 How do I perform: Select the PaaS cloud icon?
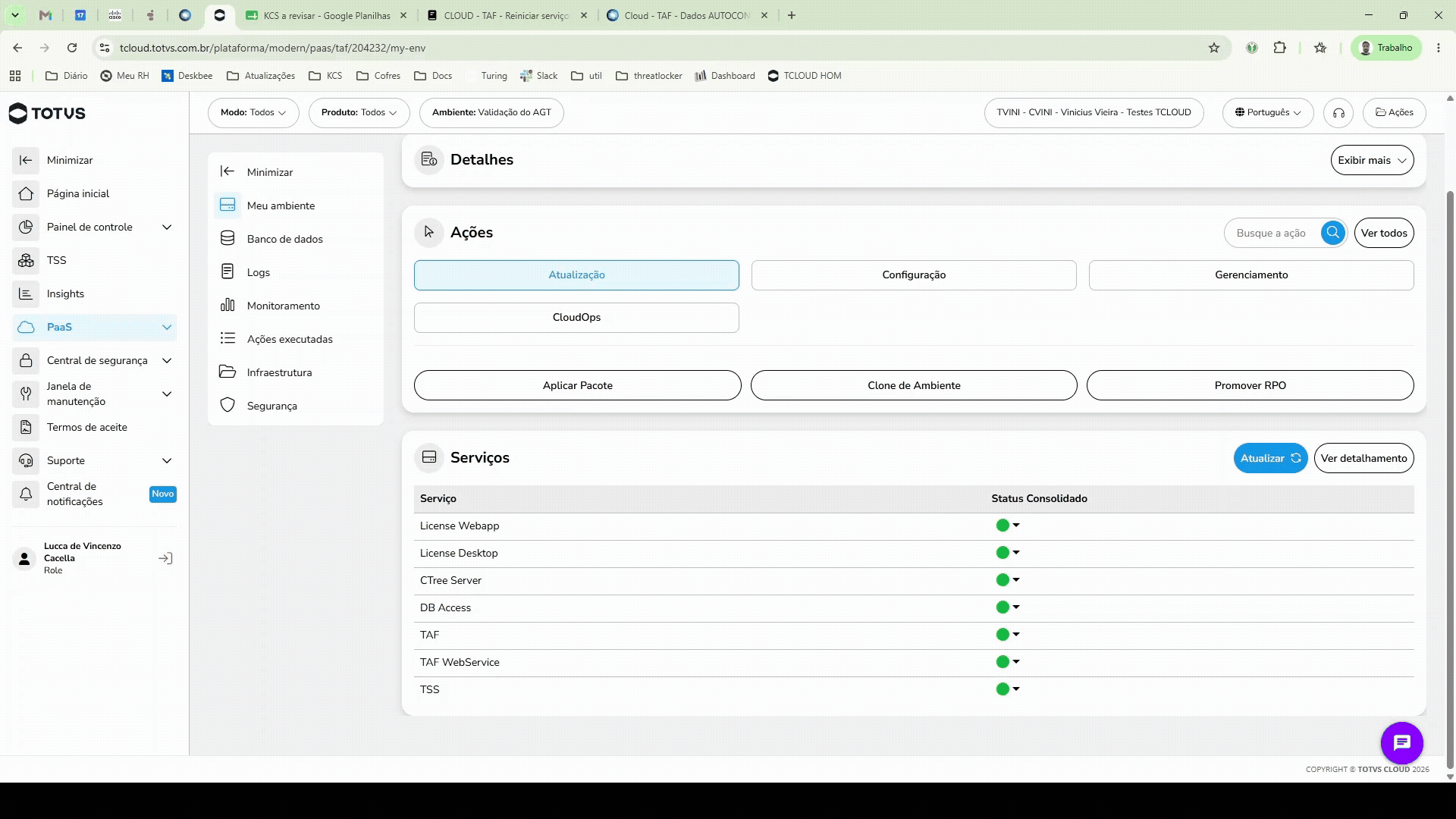point(26,327)
